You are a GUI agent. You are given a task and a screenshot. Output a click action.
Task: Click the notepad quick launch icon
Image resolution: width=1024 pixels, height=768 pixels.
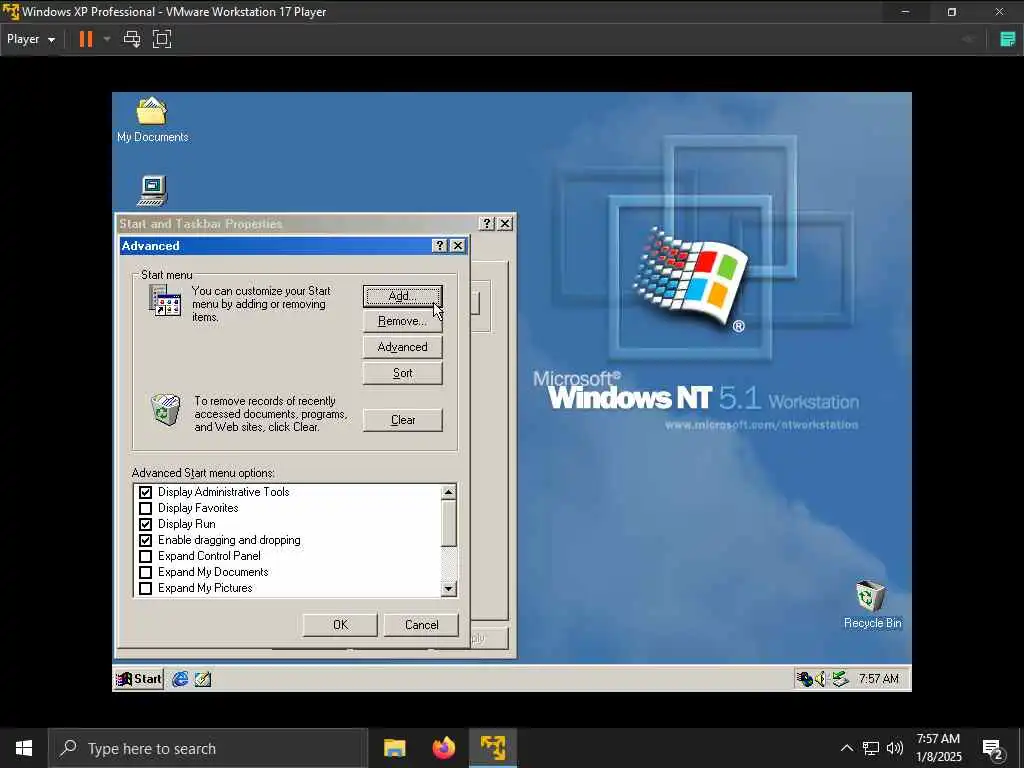click(202, 679)
